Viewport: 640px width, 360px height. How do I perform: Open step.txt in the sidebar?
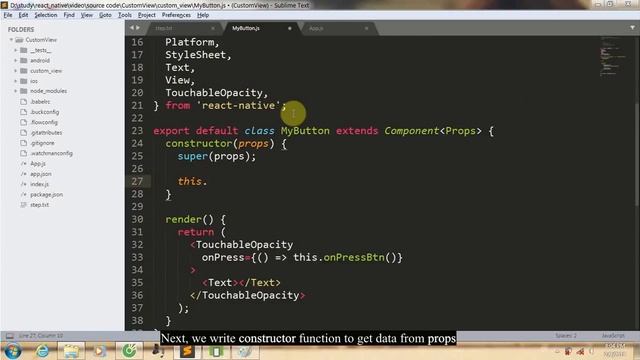(39, 204)
